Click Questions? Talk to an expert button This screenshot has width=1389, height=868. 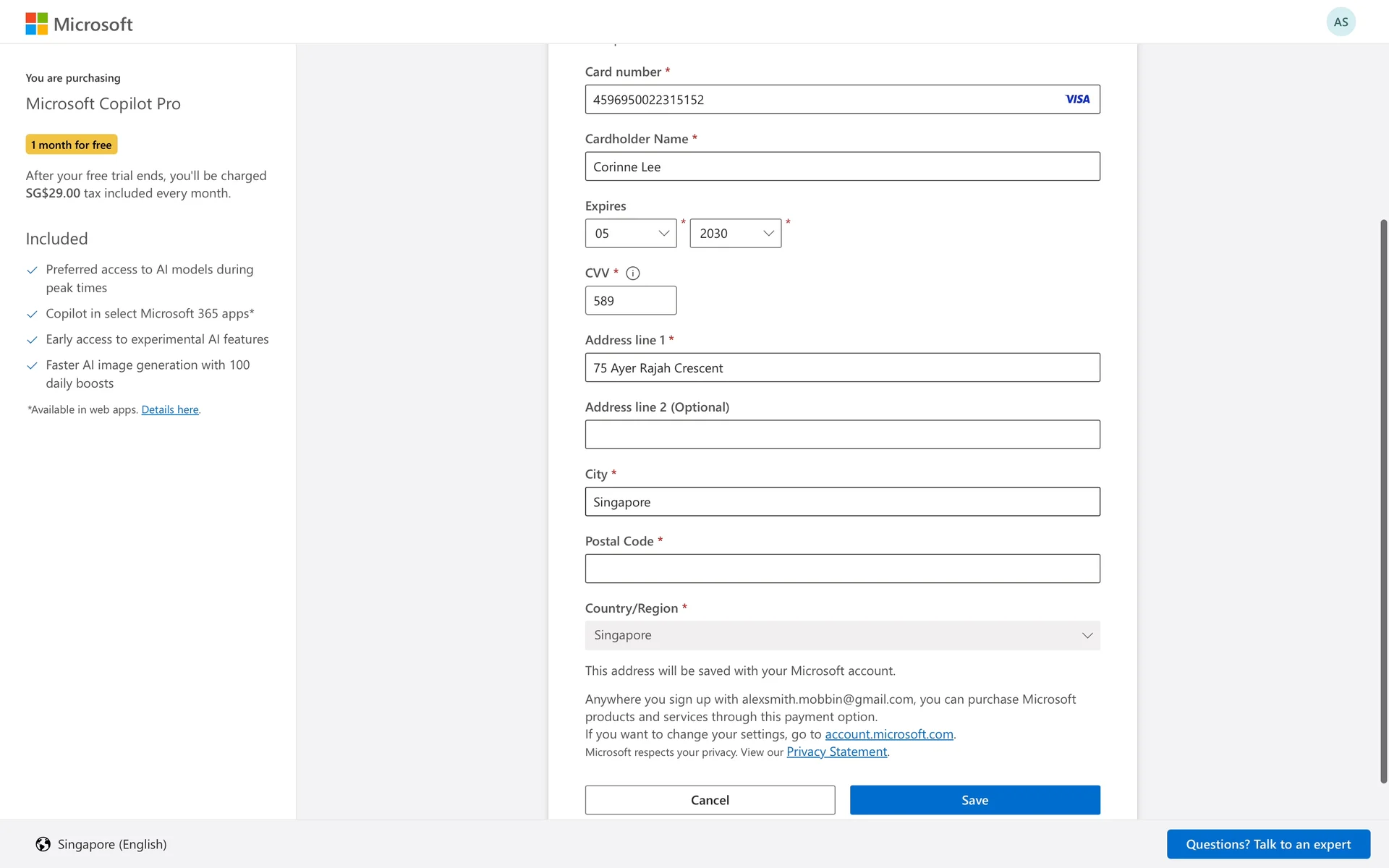tap(1267, 844)
